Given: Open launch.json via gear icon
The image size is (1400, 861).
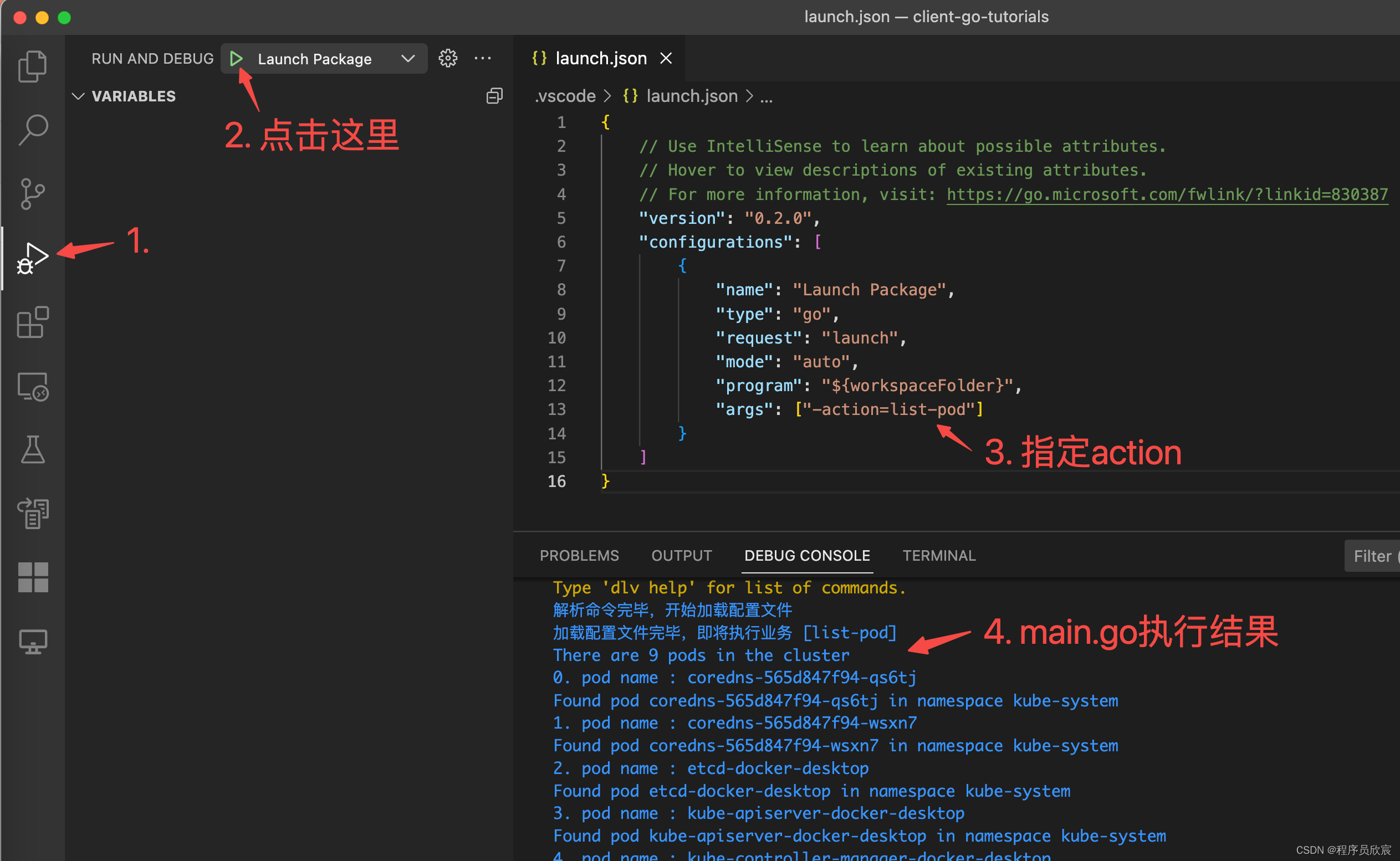Looking at the screenshot, I should [x=448, y=58].
